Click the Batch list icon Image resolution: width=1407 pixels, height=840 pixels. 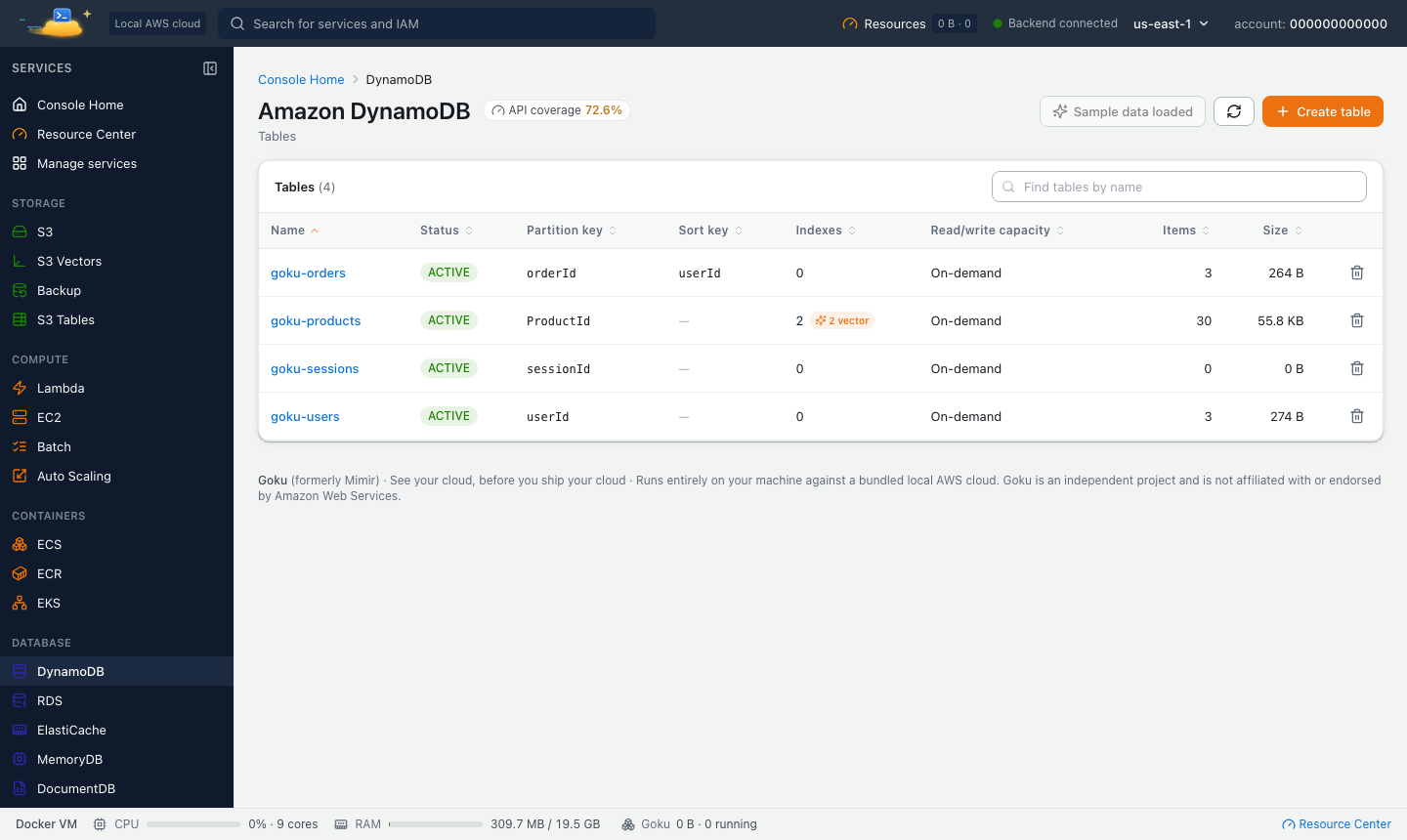click(x=20, y=446)
